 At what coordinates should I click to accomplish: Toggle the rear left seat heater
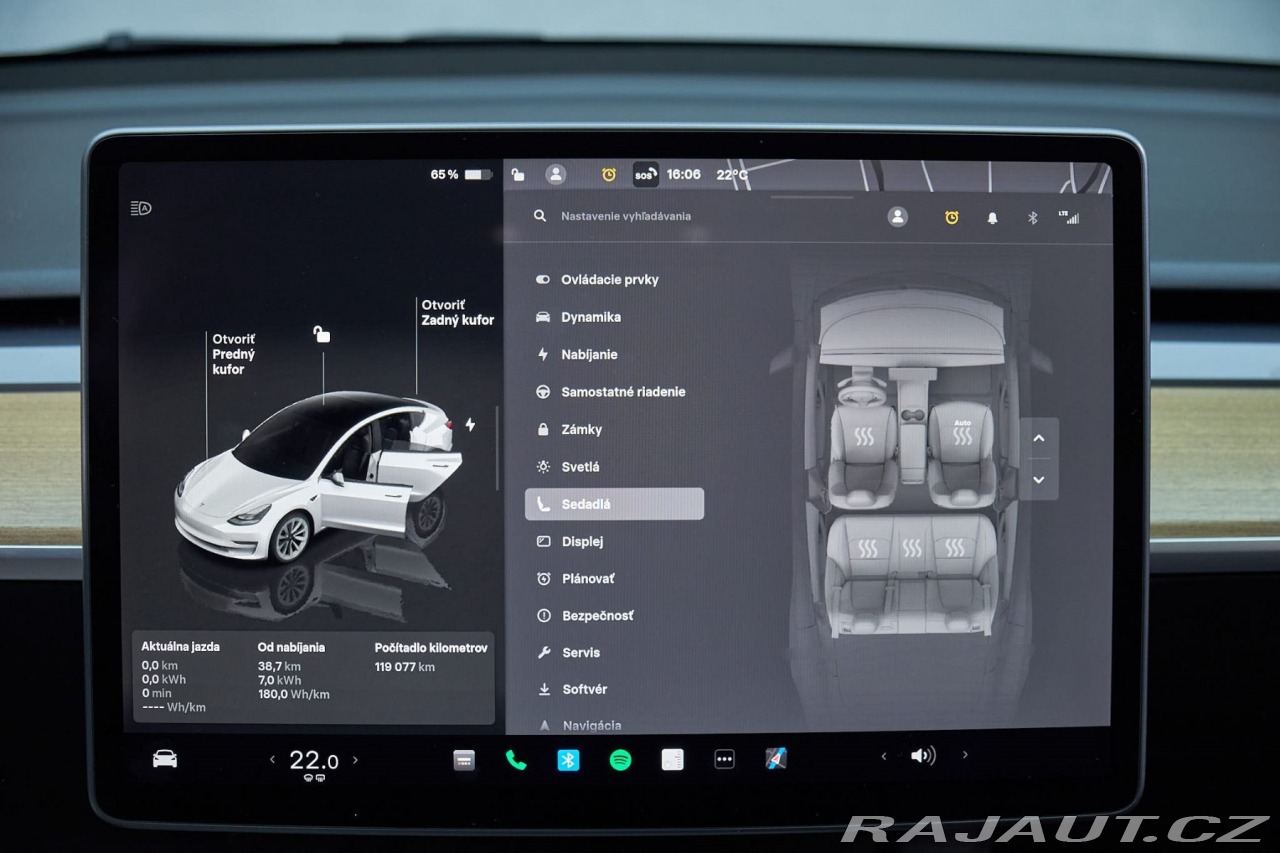pyautogui.click(x=868, y=548)
